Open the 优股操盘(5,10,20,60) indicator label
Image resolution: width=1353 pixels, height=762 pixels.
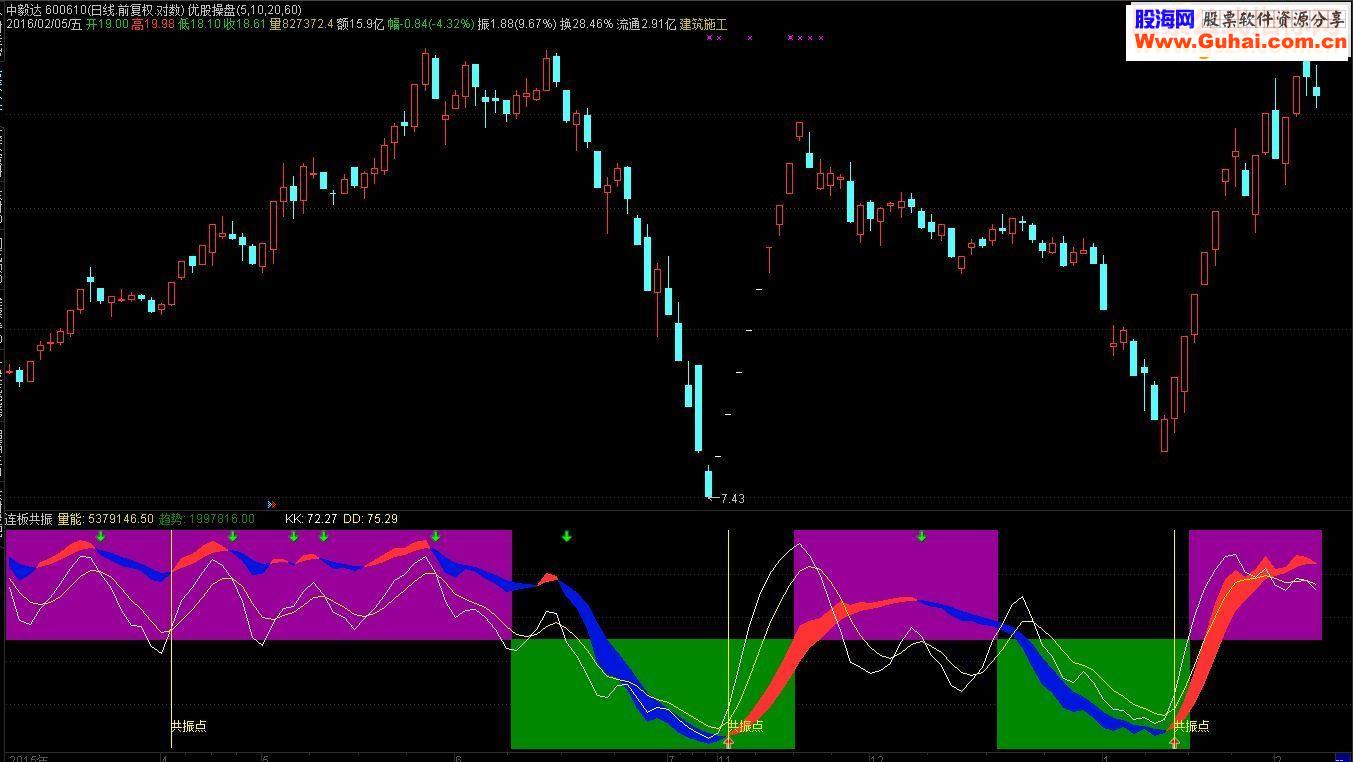[x=245, y=10]
